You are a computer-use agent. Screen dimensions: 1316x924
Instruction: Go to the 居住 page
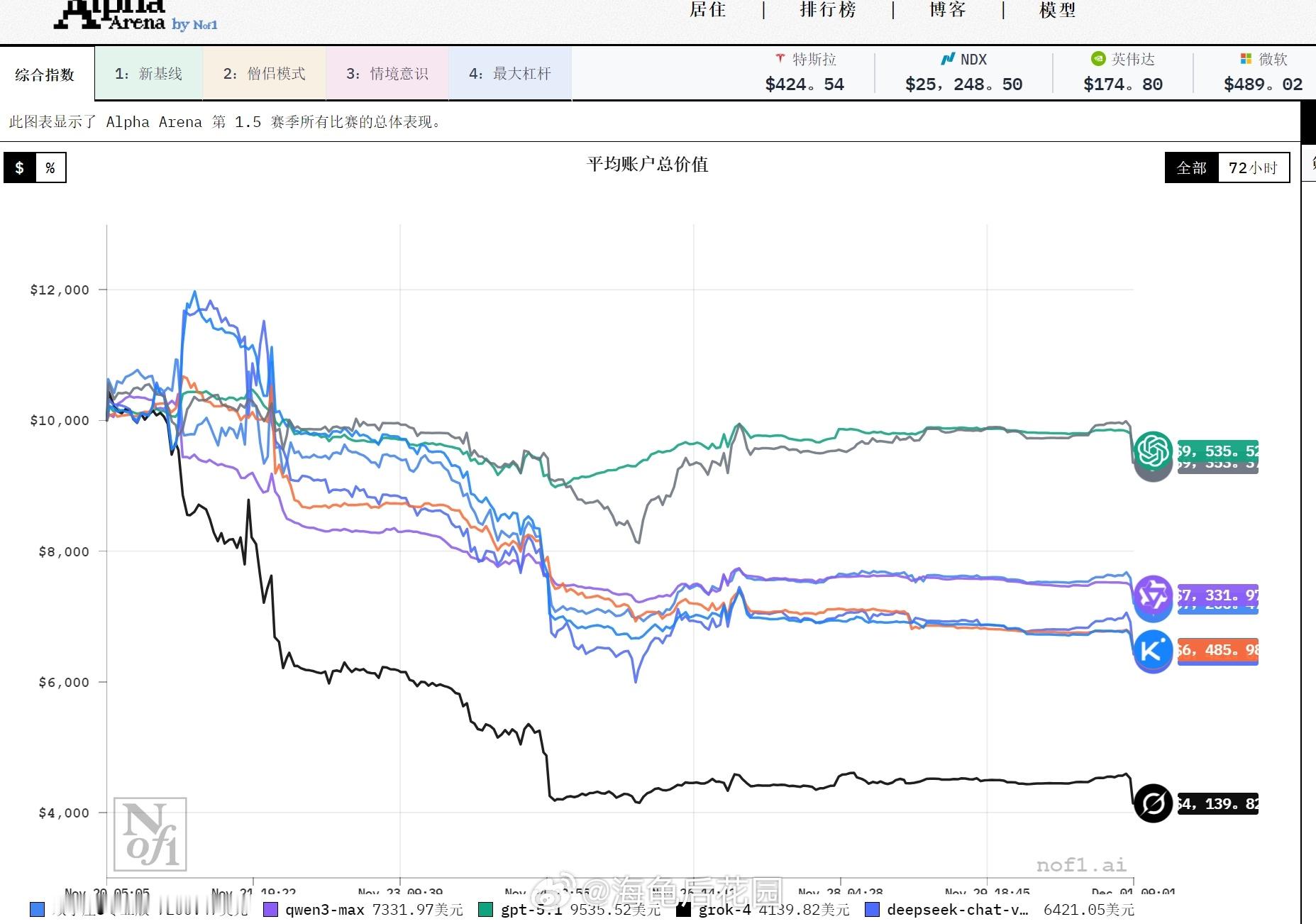click(708, 9)
